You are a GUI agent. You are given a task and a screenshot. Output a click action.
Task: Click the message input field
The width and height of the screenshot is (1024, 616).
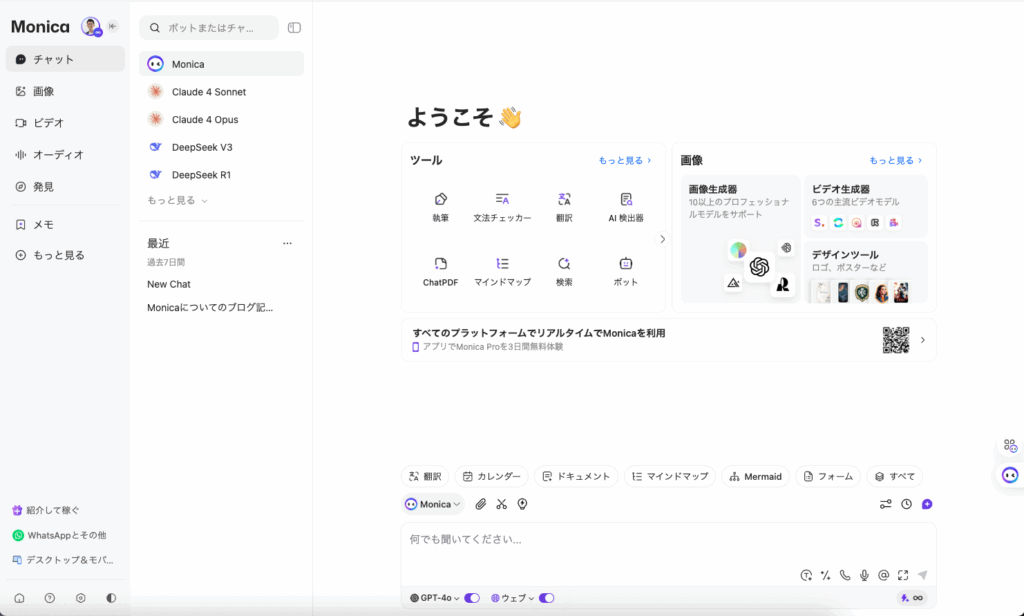(669, 540)
